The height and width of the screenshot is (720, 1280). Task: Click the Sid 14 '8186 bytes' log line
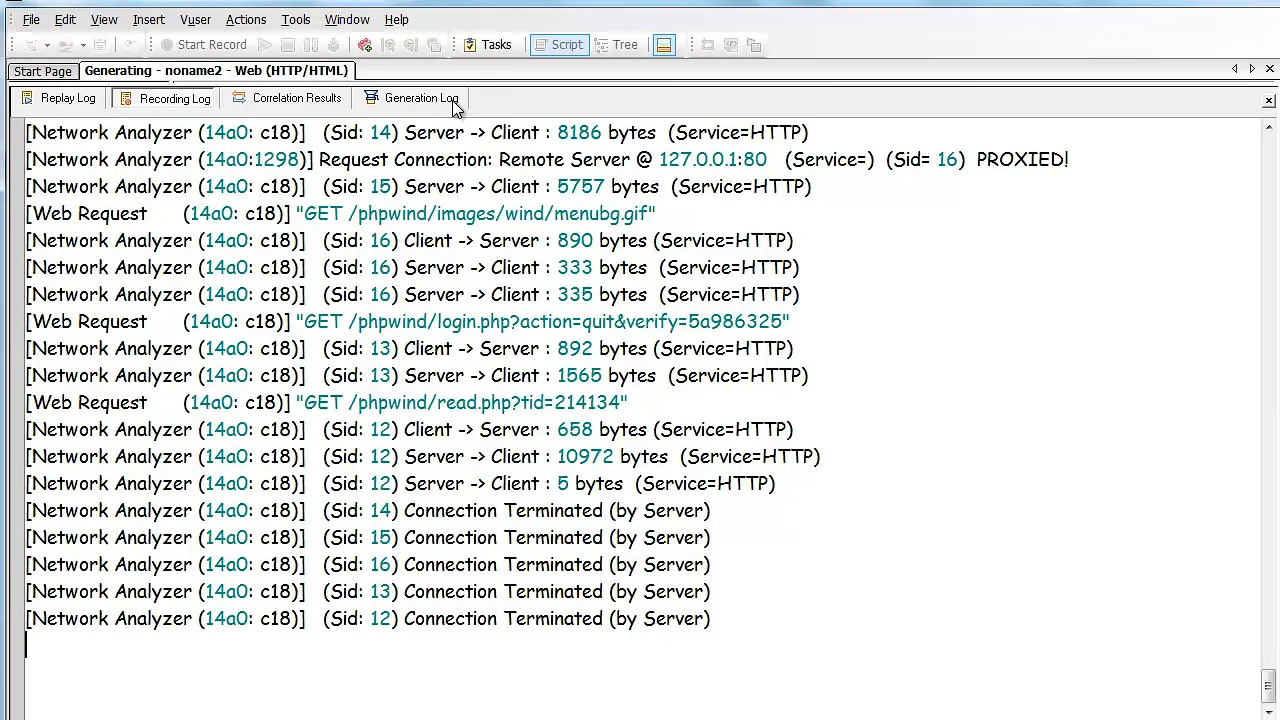tap(417, 132)
